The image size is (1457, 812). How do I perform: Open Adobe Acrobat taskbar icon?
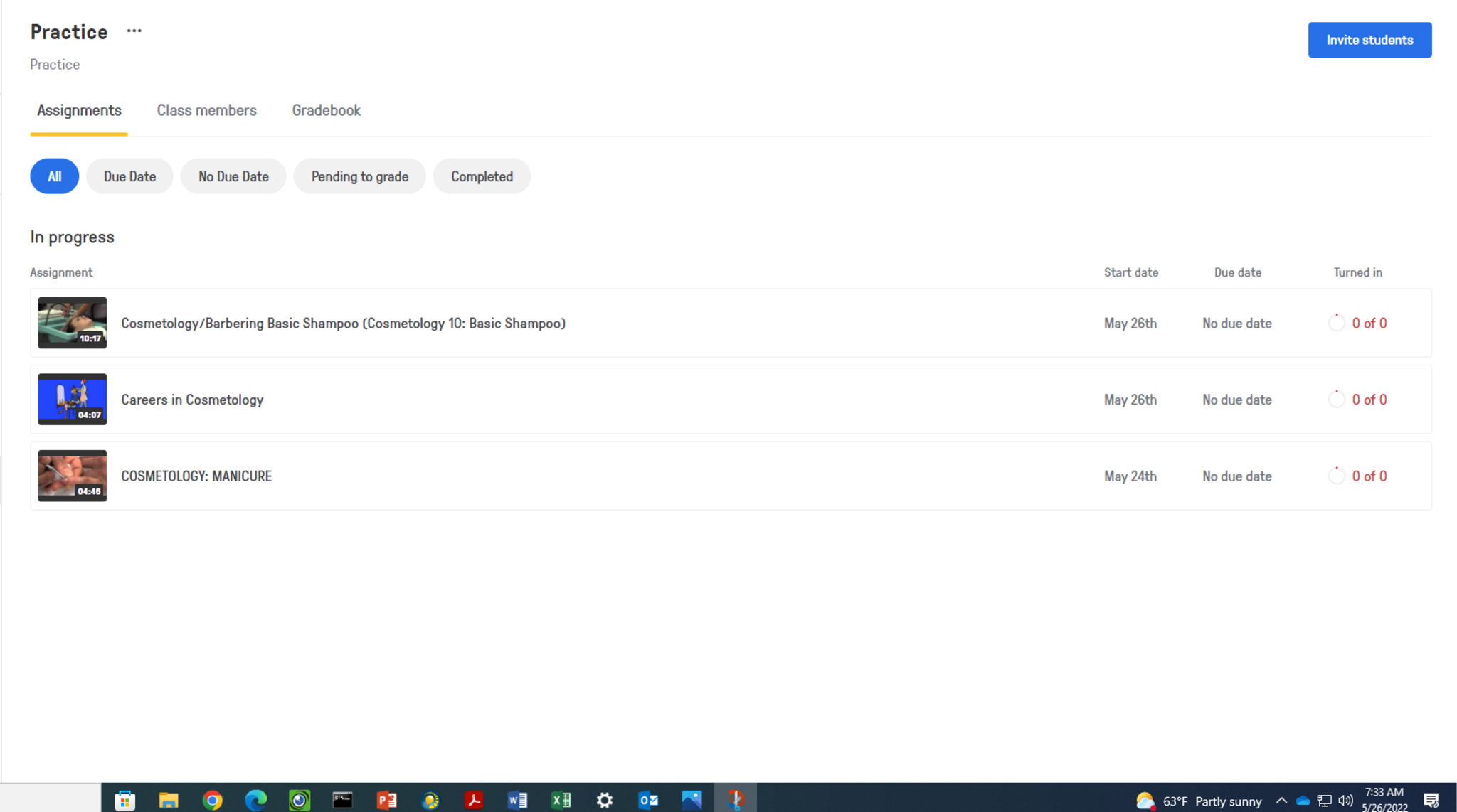click(x=474, y=801)
